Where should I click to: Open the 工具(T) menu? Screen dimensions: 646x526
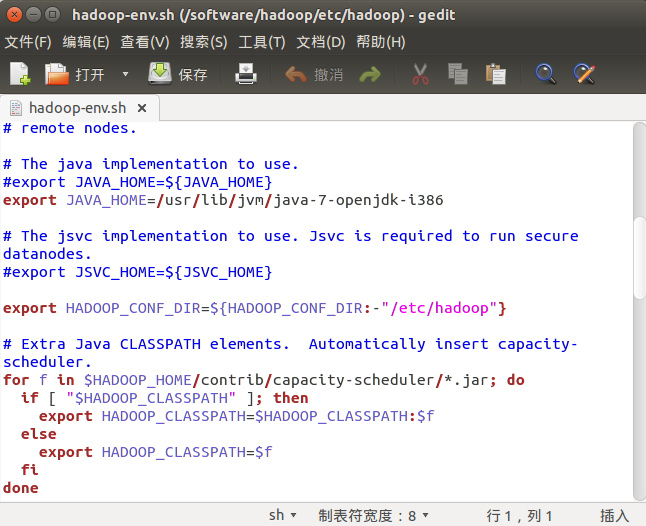(262, 42)
